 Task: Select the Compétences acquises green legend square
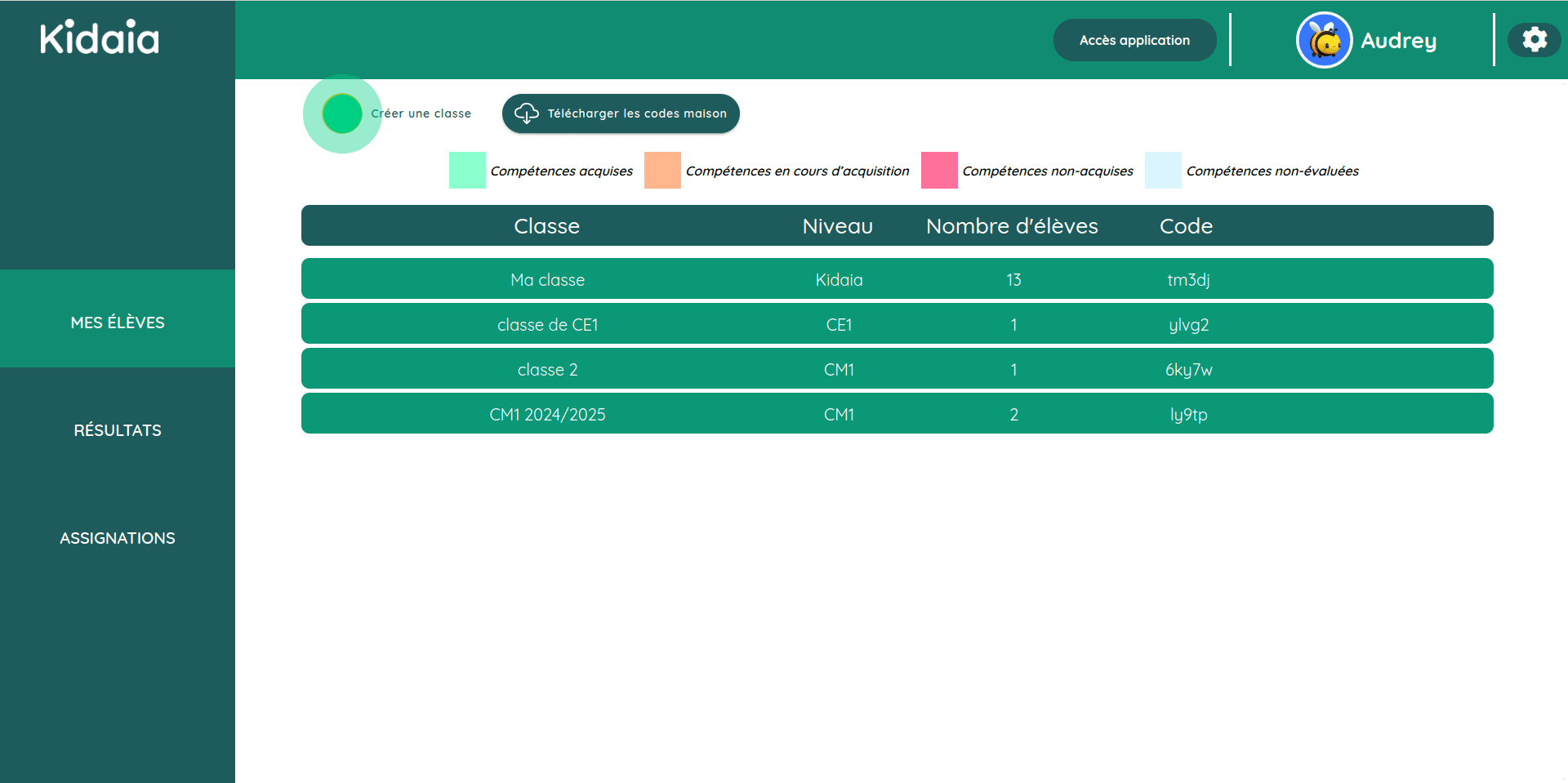tap(466, 171)
